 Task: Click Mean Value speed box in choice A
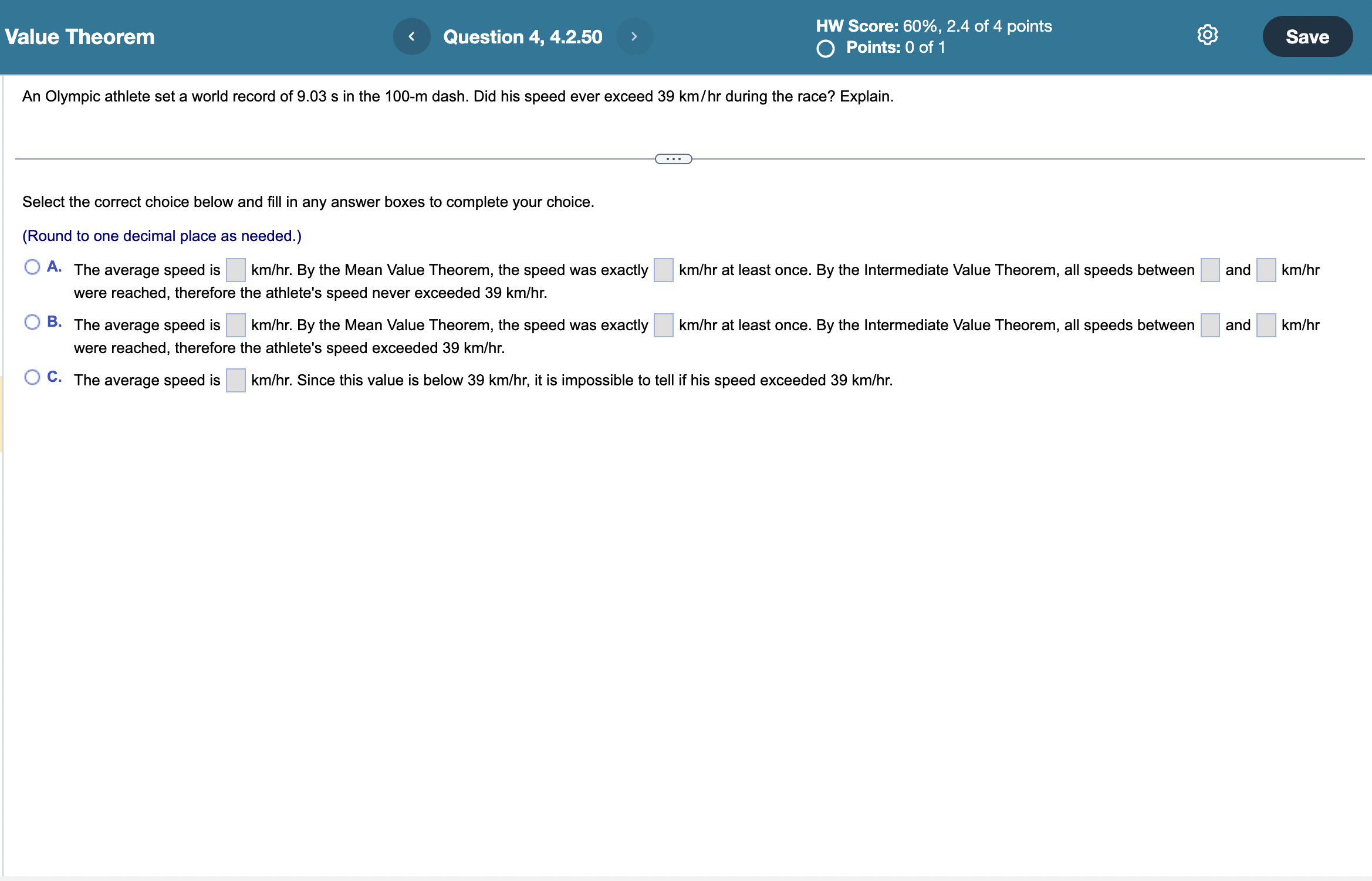point(663,270)
